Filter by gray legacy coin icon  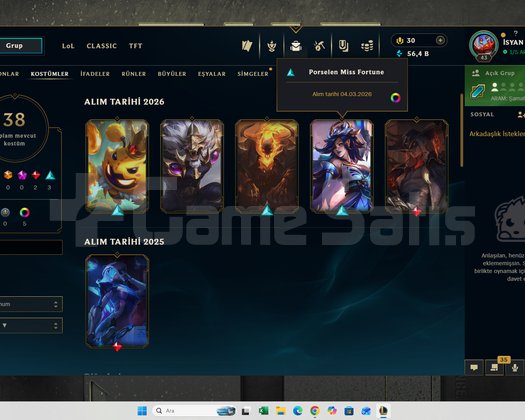coord(5,212)
